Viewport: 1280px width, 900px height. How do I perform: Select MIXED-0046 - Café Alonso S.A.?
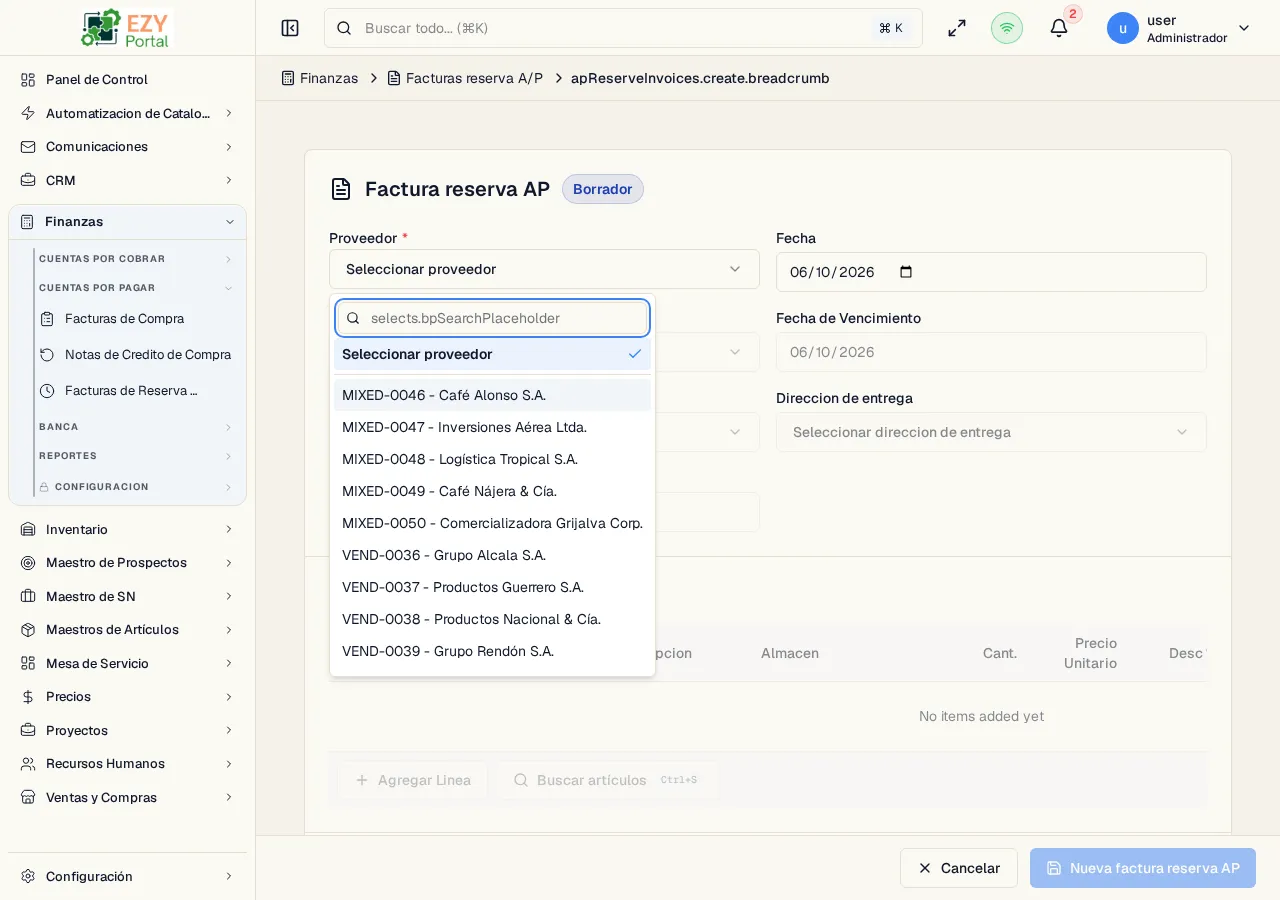492,395
